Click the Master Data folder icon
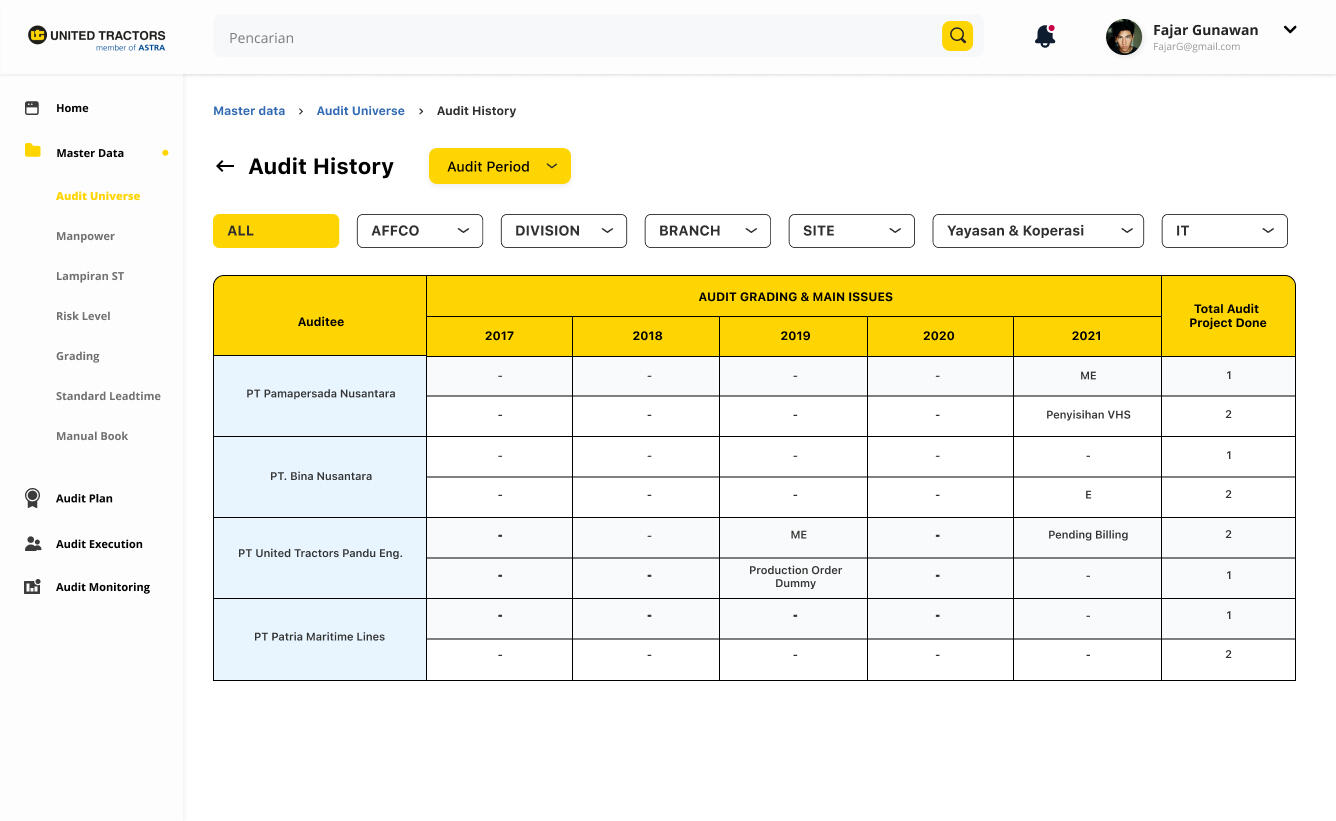This screenshot has height=821, width=1336. (x=32, y=152)
